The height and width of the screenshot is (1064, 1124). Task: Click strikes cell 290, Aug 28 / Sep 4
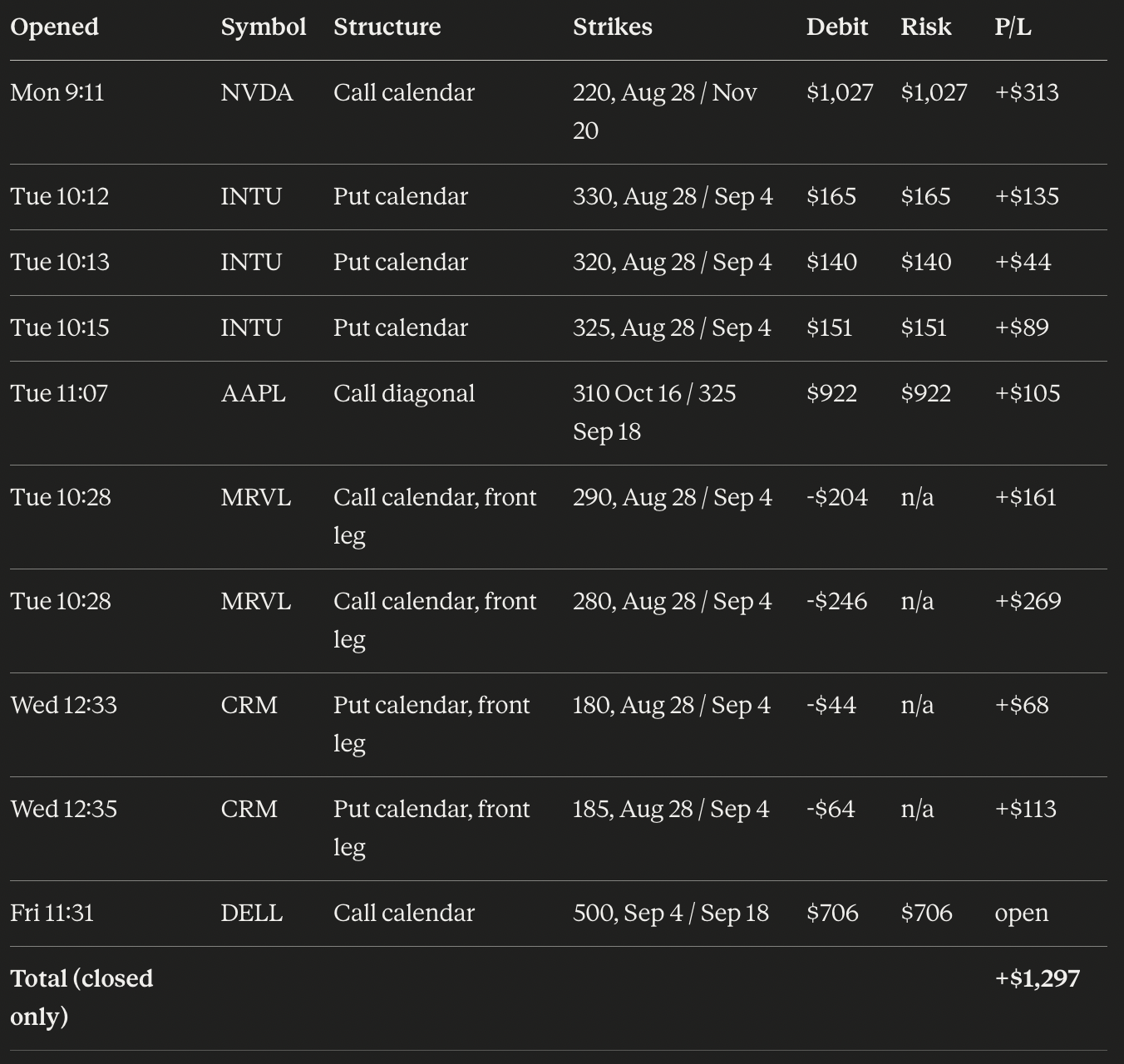click(x=673, y=497)
